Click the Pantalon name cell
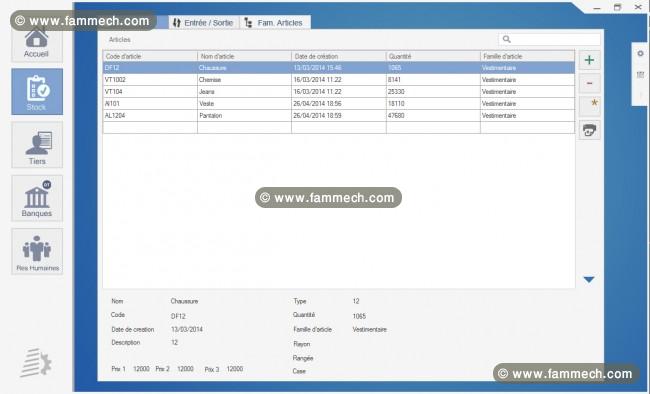This screenshot has height=394, width=650. coord(245,116)
